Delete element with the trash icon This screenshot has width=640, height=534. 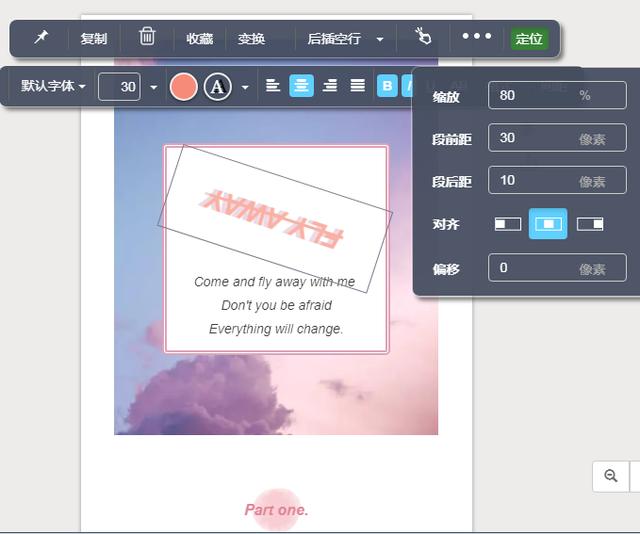147,37
